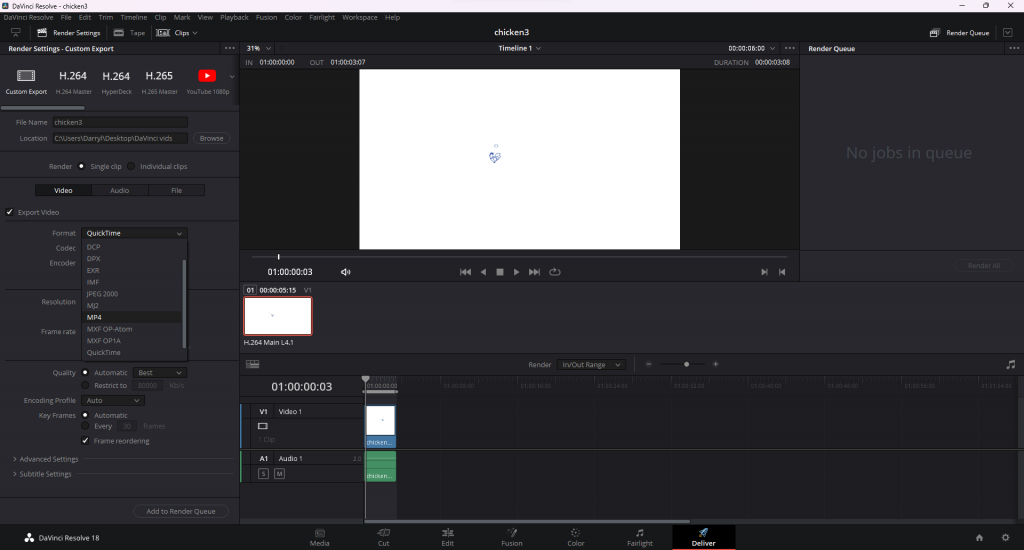The height and width of the screenshot is (550, 1024).
Task: Click the Browse location button
Action: [x=212, y=138]
